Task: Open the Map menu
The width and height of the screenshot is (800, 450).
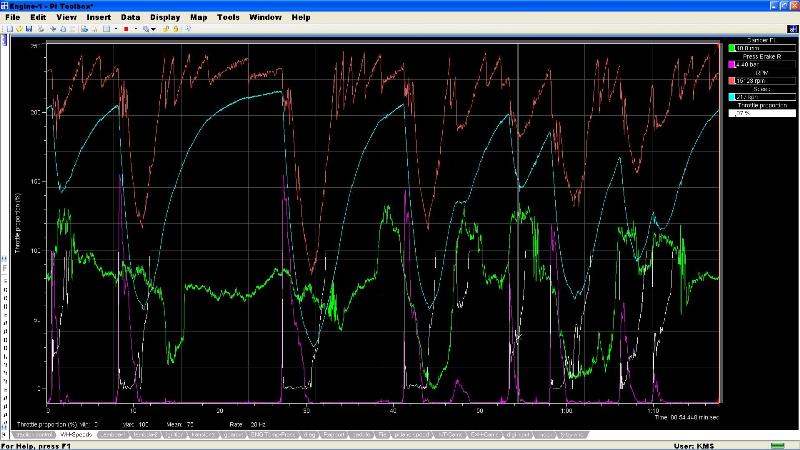Action: (198, 17)
